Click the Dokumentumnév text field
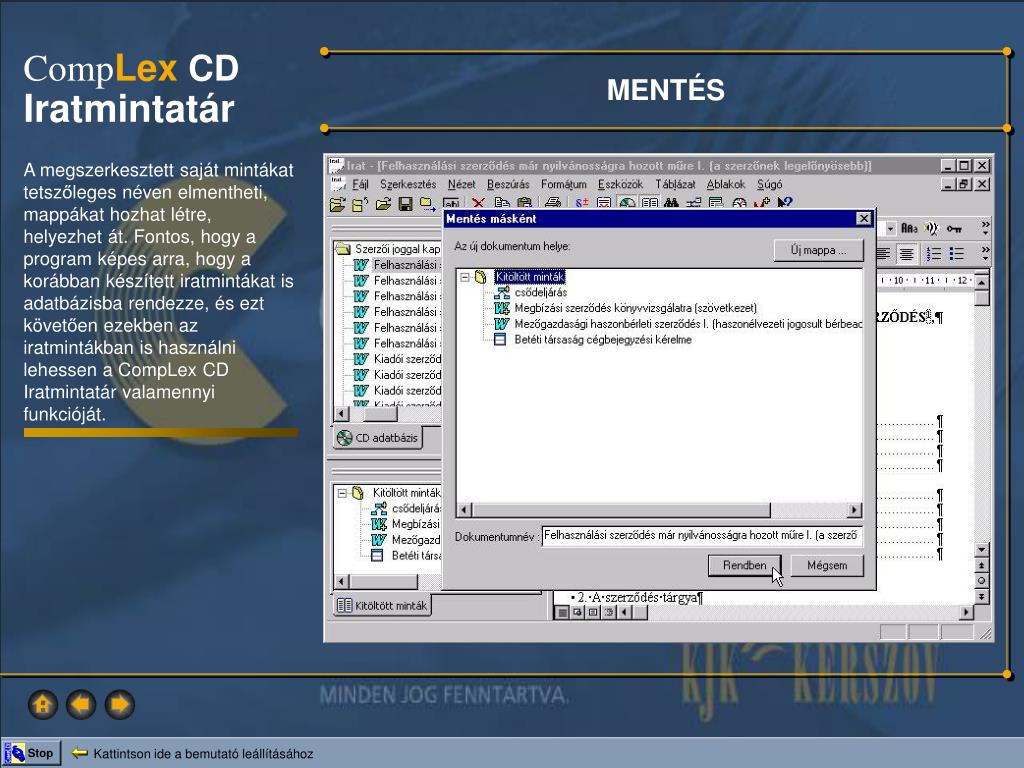Screen dimensions: 1024x768 click(702, 536)
